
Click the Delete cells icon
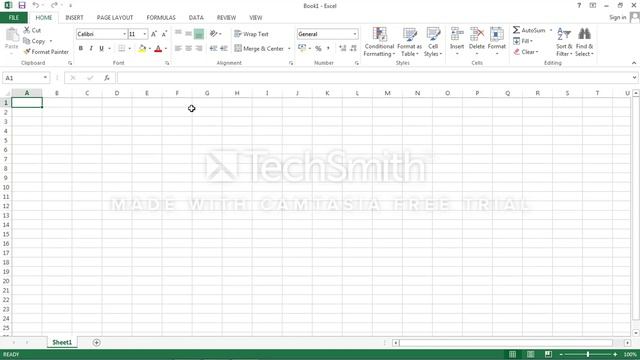[477, 35]
